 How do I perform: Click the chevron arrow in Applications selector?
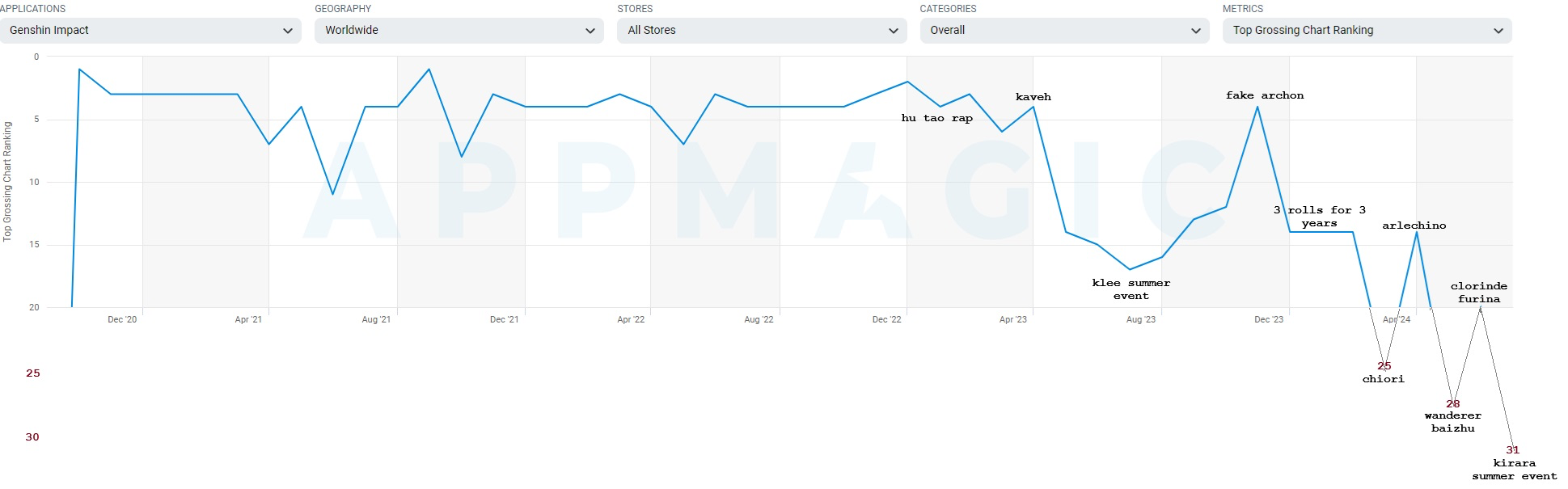pyautogui.click(x=288, y=31)
